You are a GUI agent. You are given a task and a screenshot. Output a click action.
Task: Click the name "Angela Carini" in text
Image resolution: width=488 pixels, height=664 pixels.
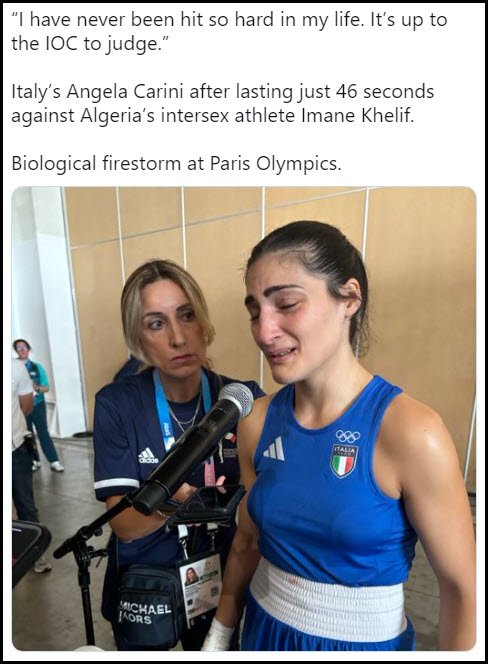[x=125, y=92]
